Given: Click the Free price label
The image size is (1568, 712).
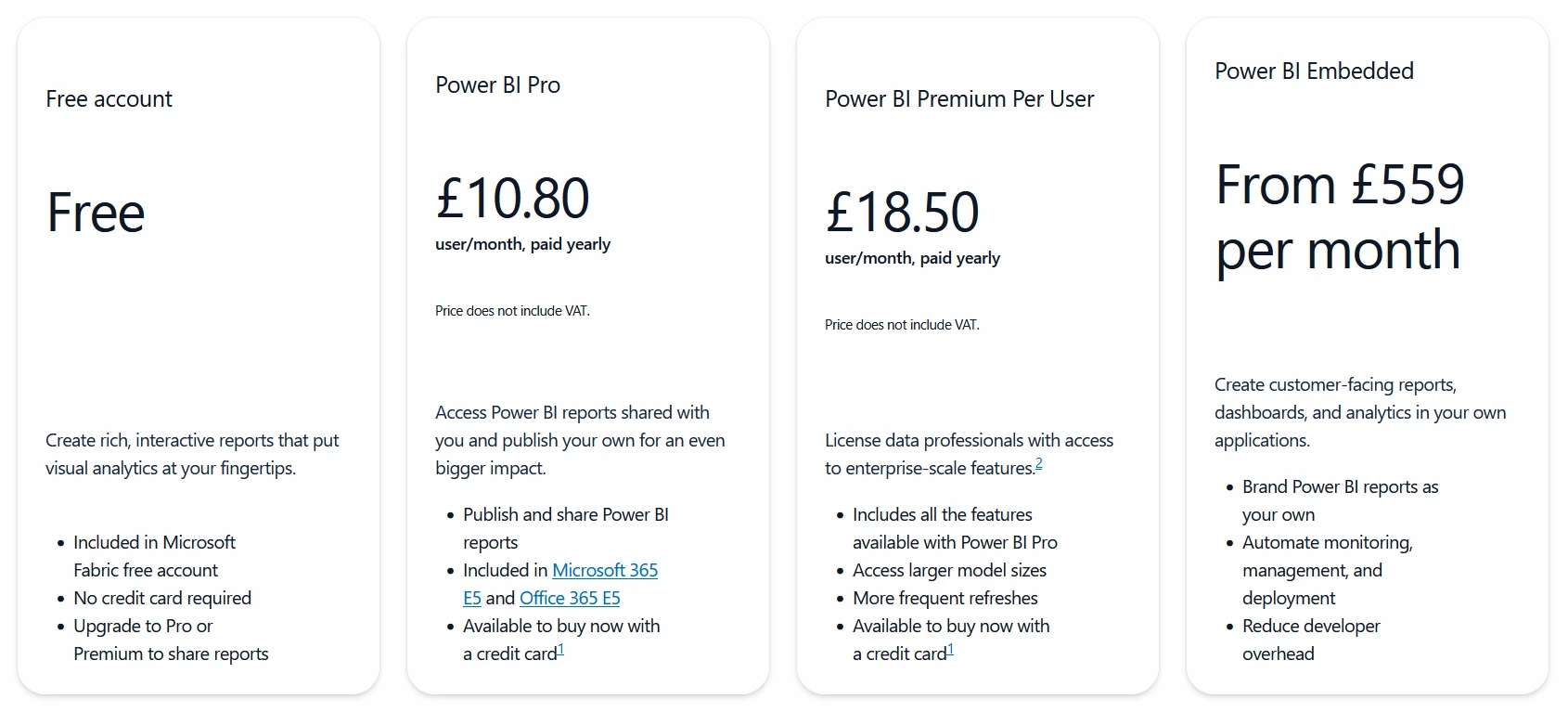Looking at the screenshot, I should (95, 212).
